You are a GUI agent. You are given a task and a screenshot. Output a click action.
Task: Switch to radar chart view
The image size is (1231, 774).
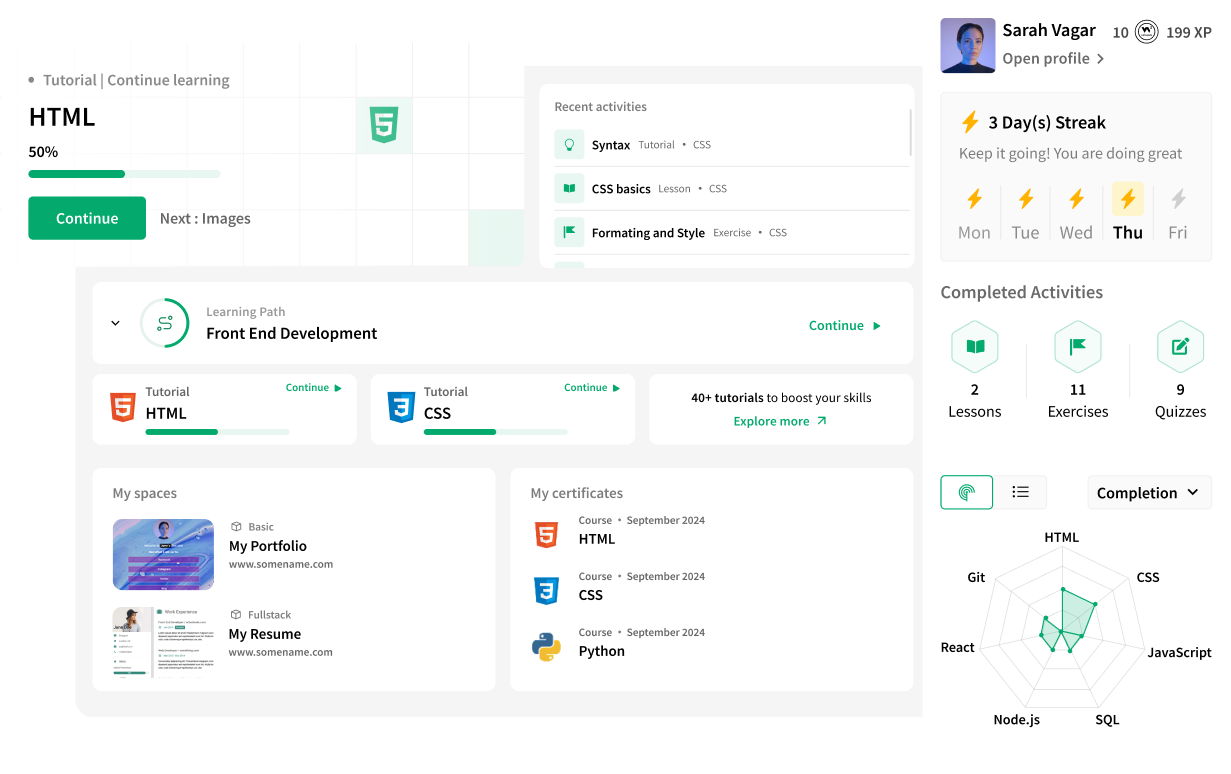pos(966,492)
